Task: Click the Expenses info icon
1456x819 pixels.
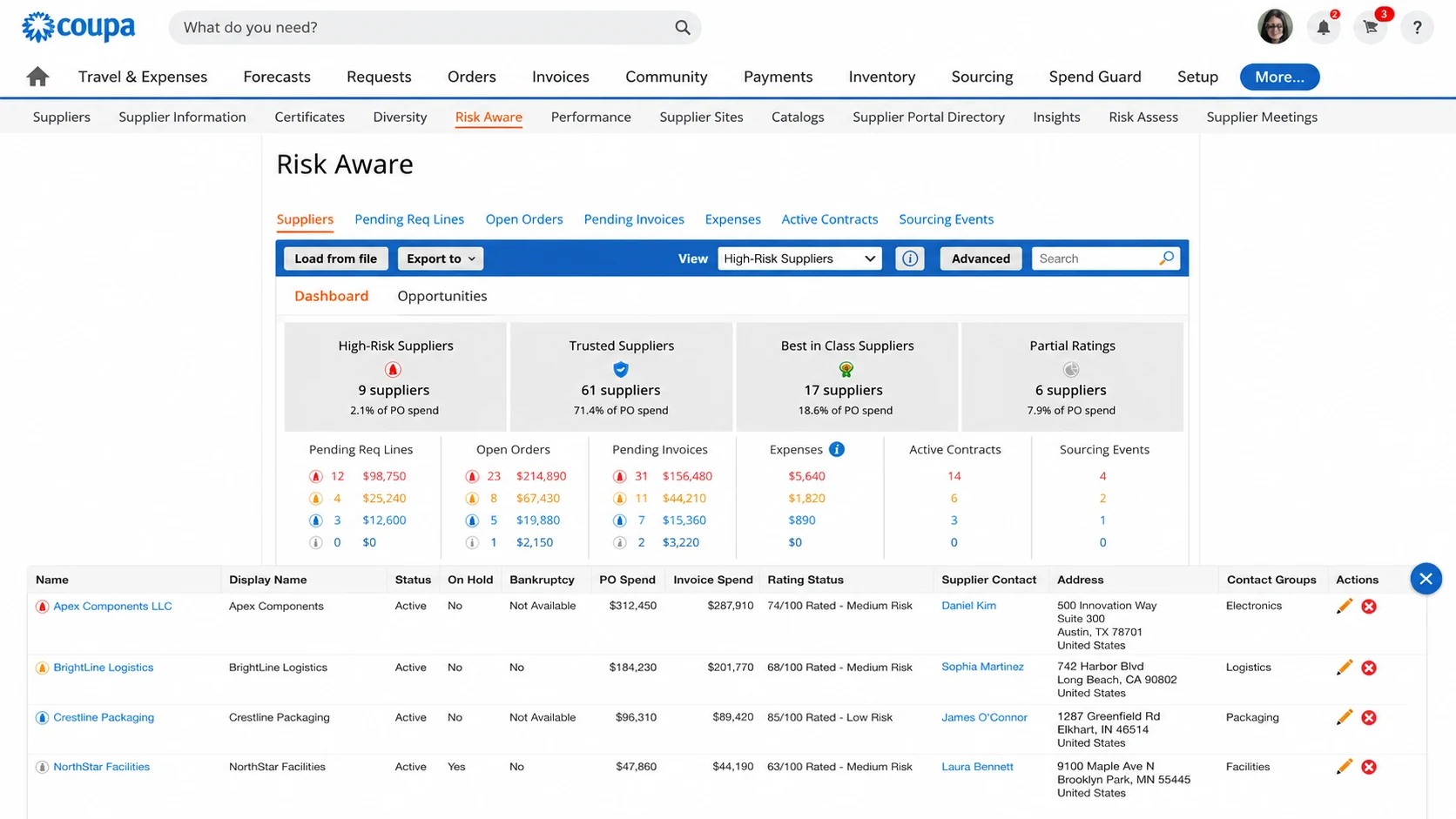Action: 837,449
